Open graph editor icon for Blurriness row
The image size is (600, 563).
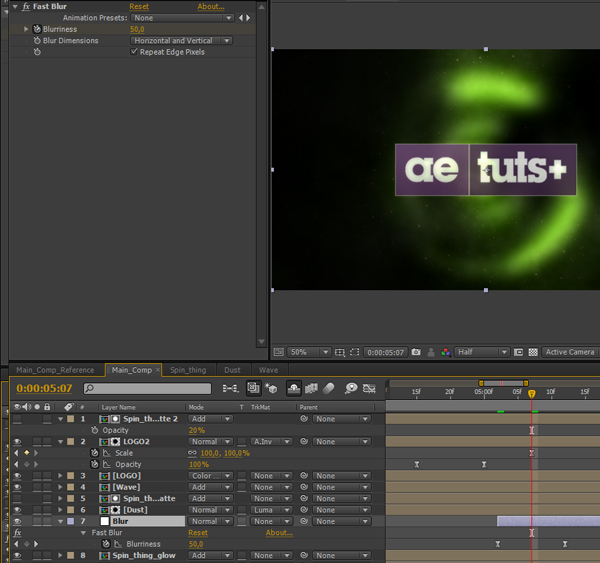pos(118,544)
